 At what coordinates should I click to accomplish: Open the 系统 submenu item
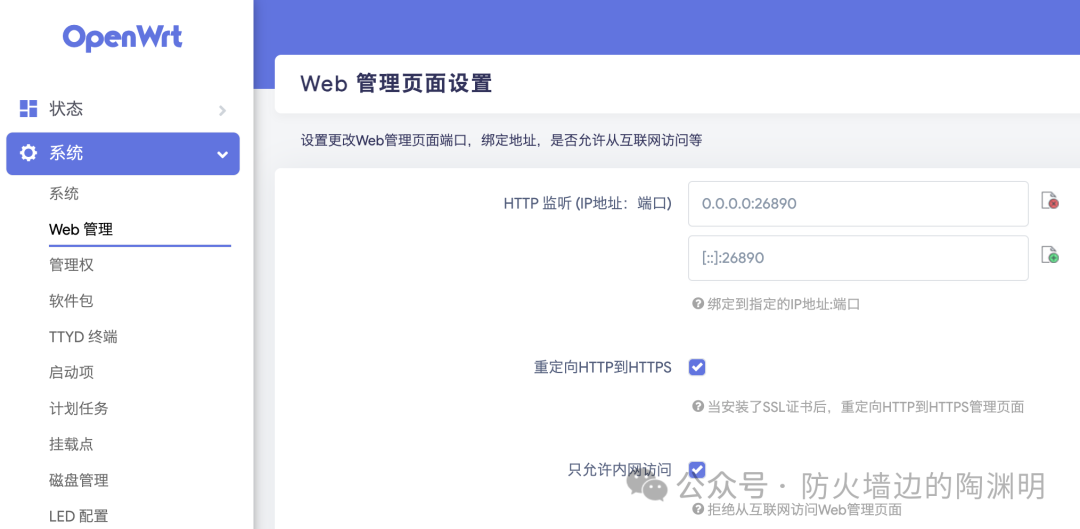tap(64, 194)
